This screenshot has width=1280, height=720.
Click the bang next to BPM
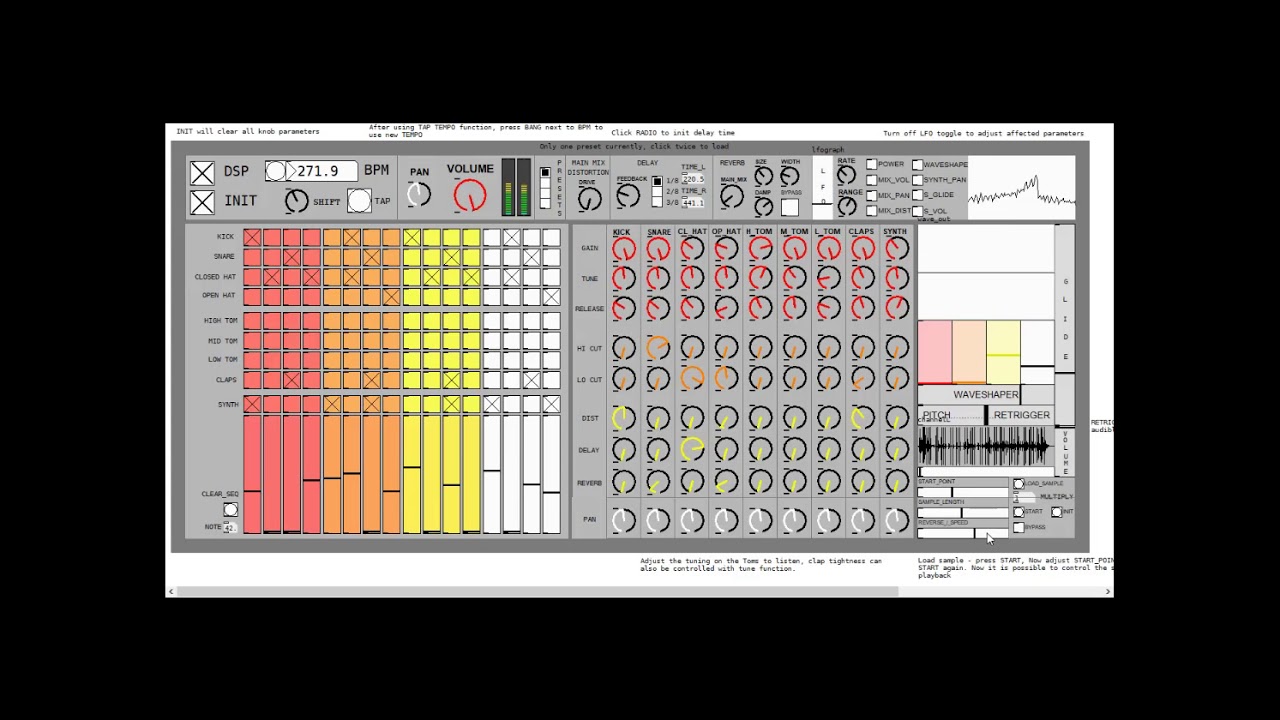tap(275, 172)
